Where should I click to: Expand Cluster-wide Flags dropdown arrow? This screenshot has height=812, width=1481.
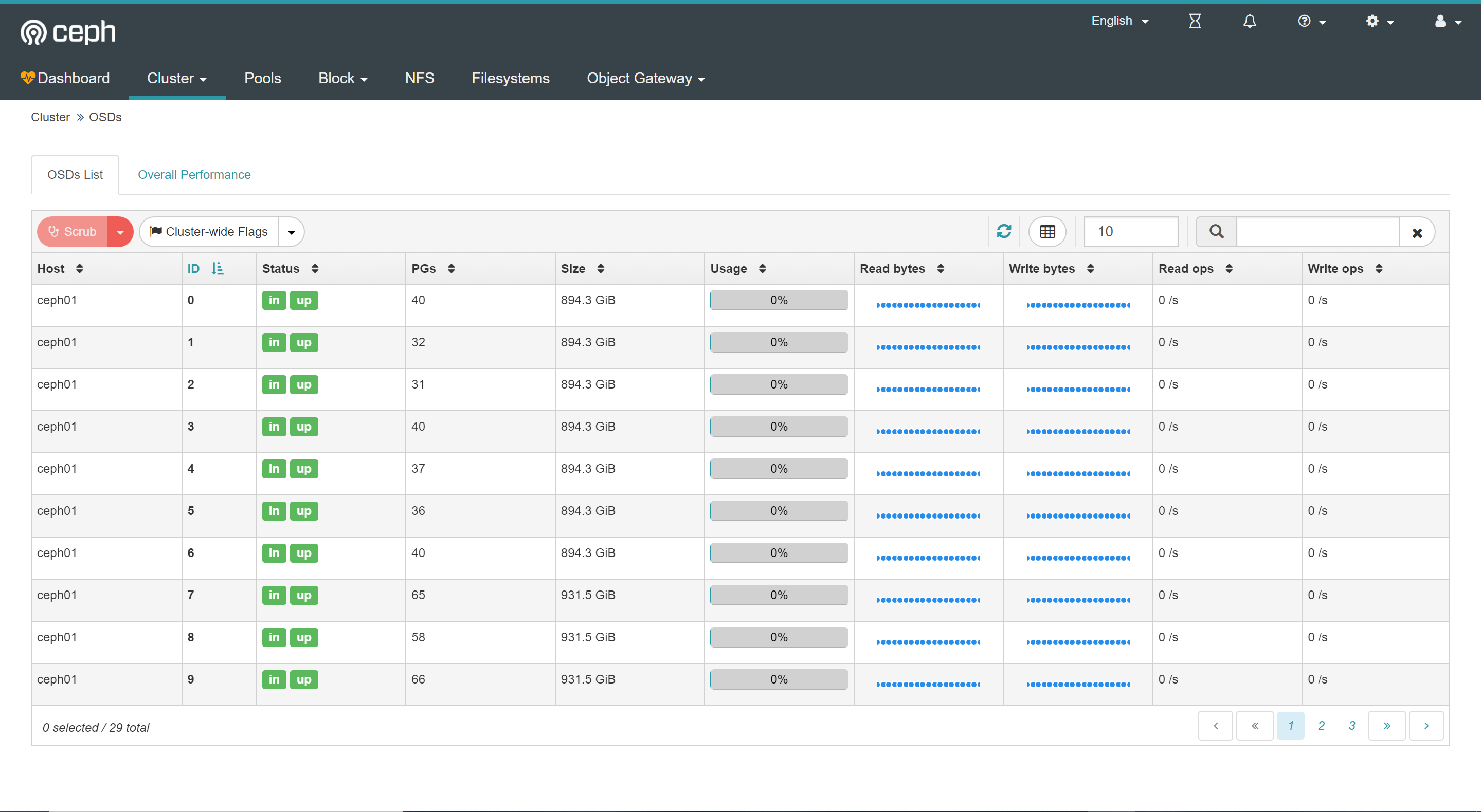(x=292, y=232)
